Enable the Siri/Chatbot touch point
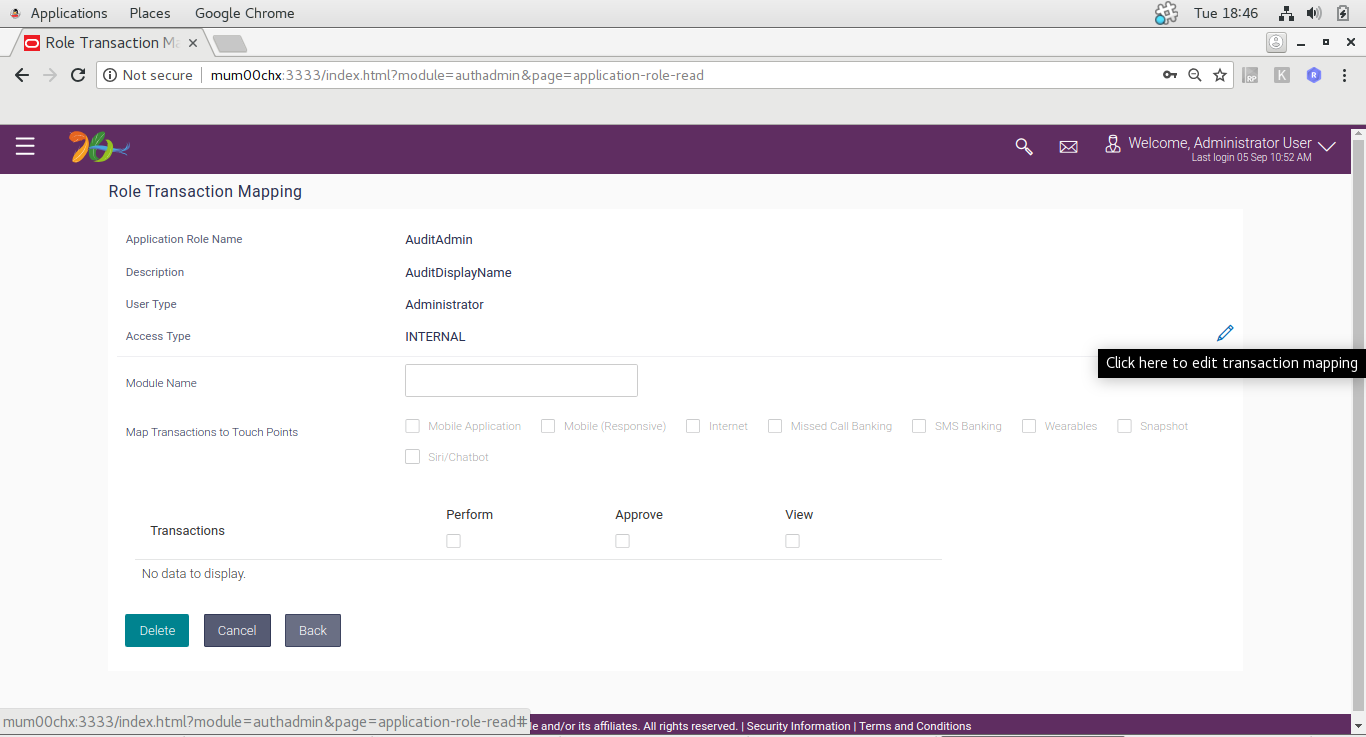This screenshot has width=1366, height=737. (x=412, y=457)
